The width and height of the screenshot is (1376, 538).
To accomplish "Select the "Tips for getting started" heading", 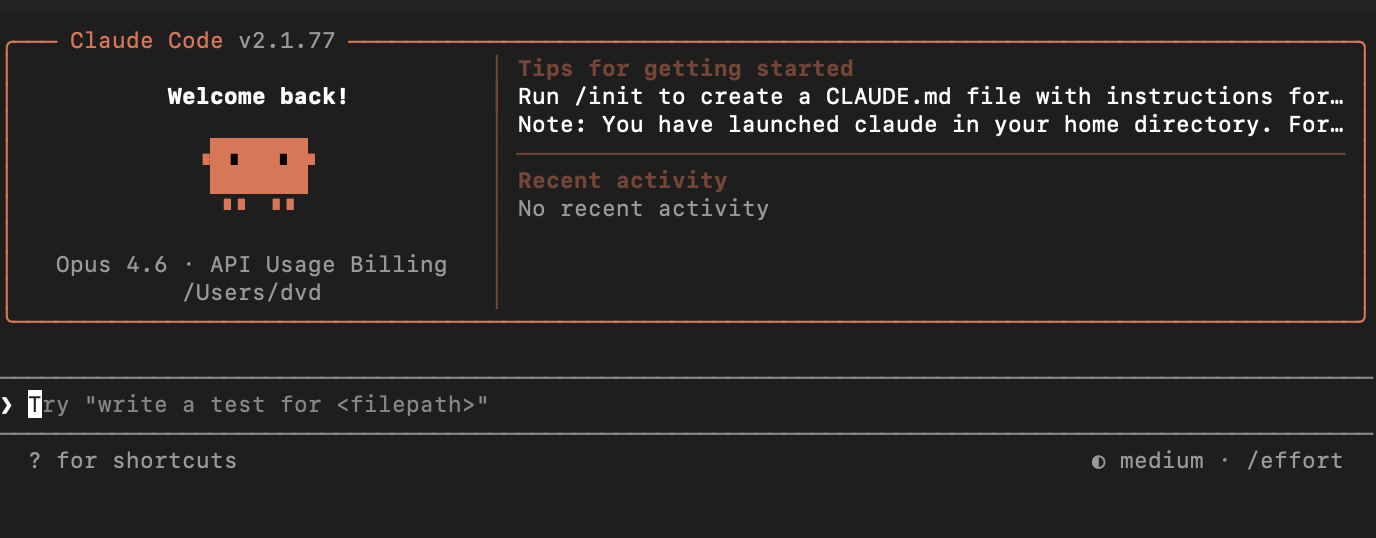I will (685, 69).
